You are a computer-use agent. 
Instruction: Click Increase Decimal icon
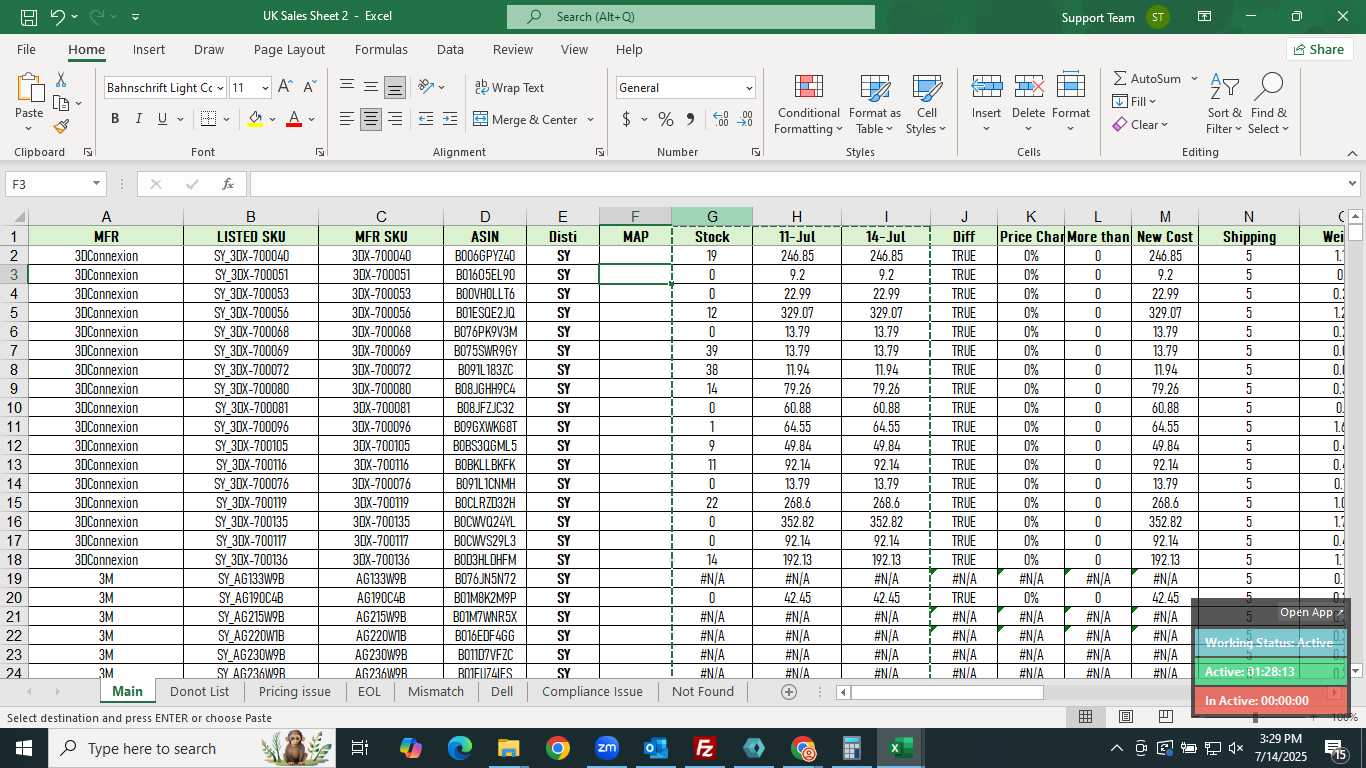coord(721,119)
